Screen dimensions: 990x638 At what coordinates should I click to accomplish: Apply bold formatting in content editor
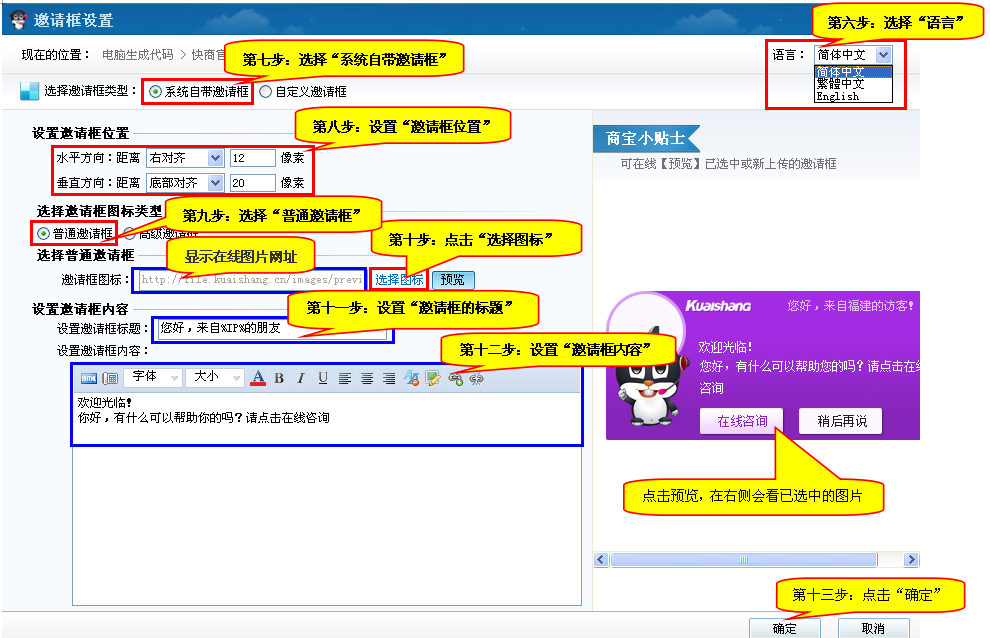click(x=279, y=378)
